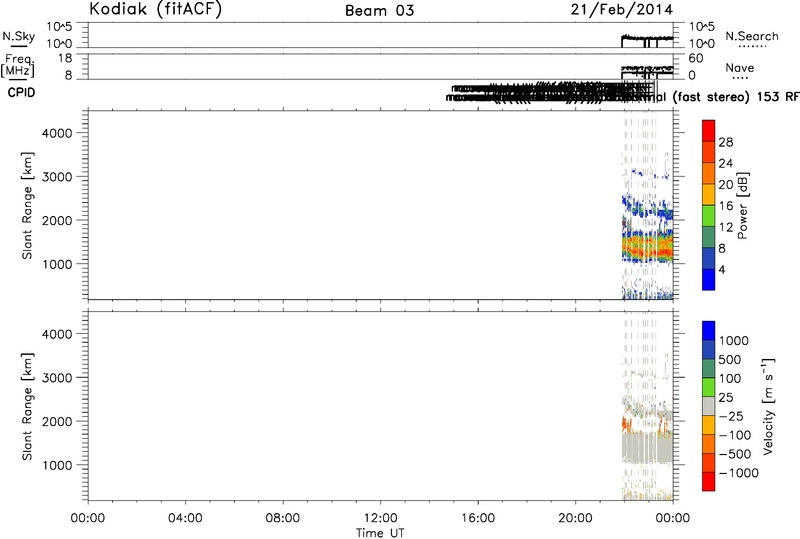The height and width of the screenshot is (539, 800).
Task: Click the "12:00" time tick label
Action: click(380, 518)
